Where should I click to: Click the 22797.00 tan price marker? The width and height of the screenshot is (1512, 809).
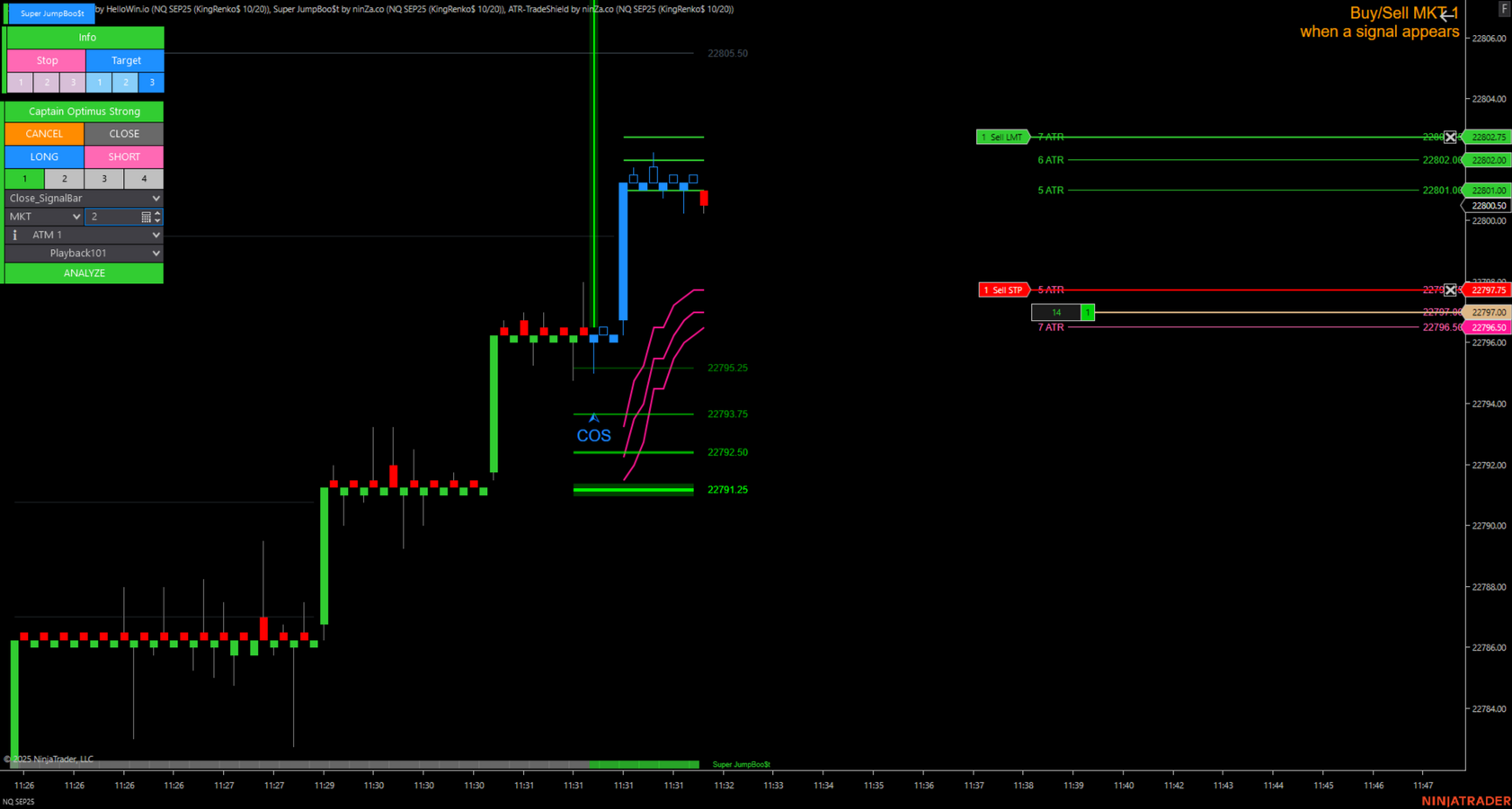point(1489,313)
